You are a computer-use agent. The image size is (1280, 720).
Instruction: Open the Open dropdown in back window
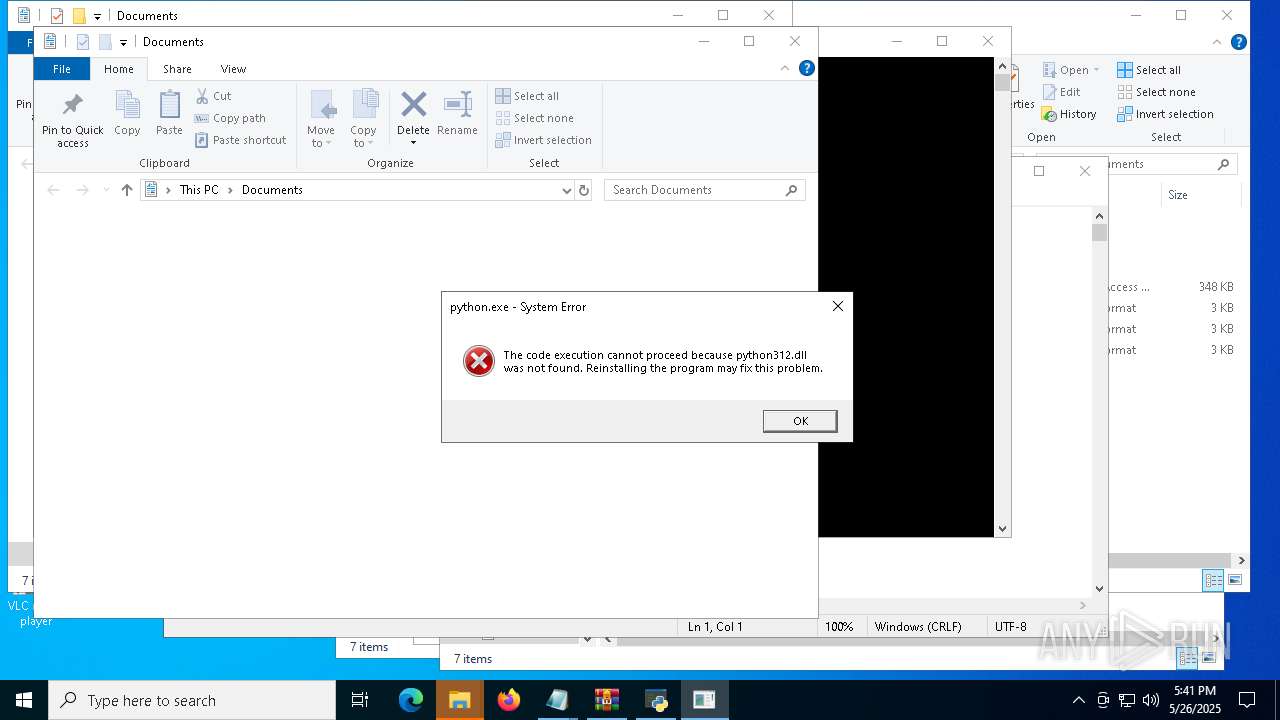1071,70
